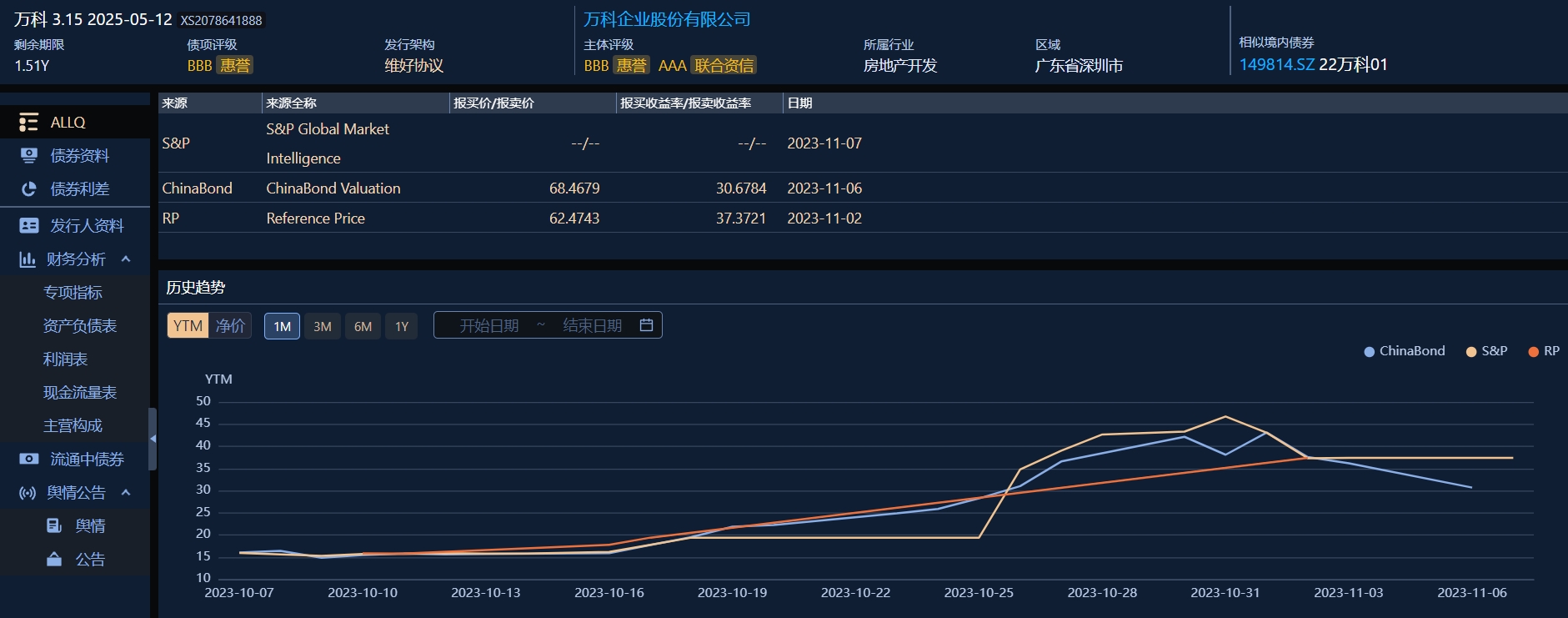The height and width of the screenshot is (618, 1568).
Task: Open the 万科企业股份有限公司 issuer link
Action: 667,19
